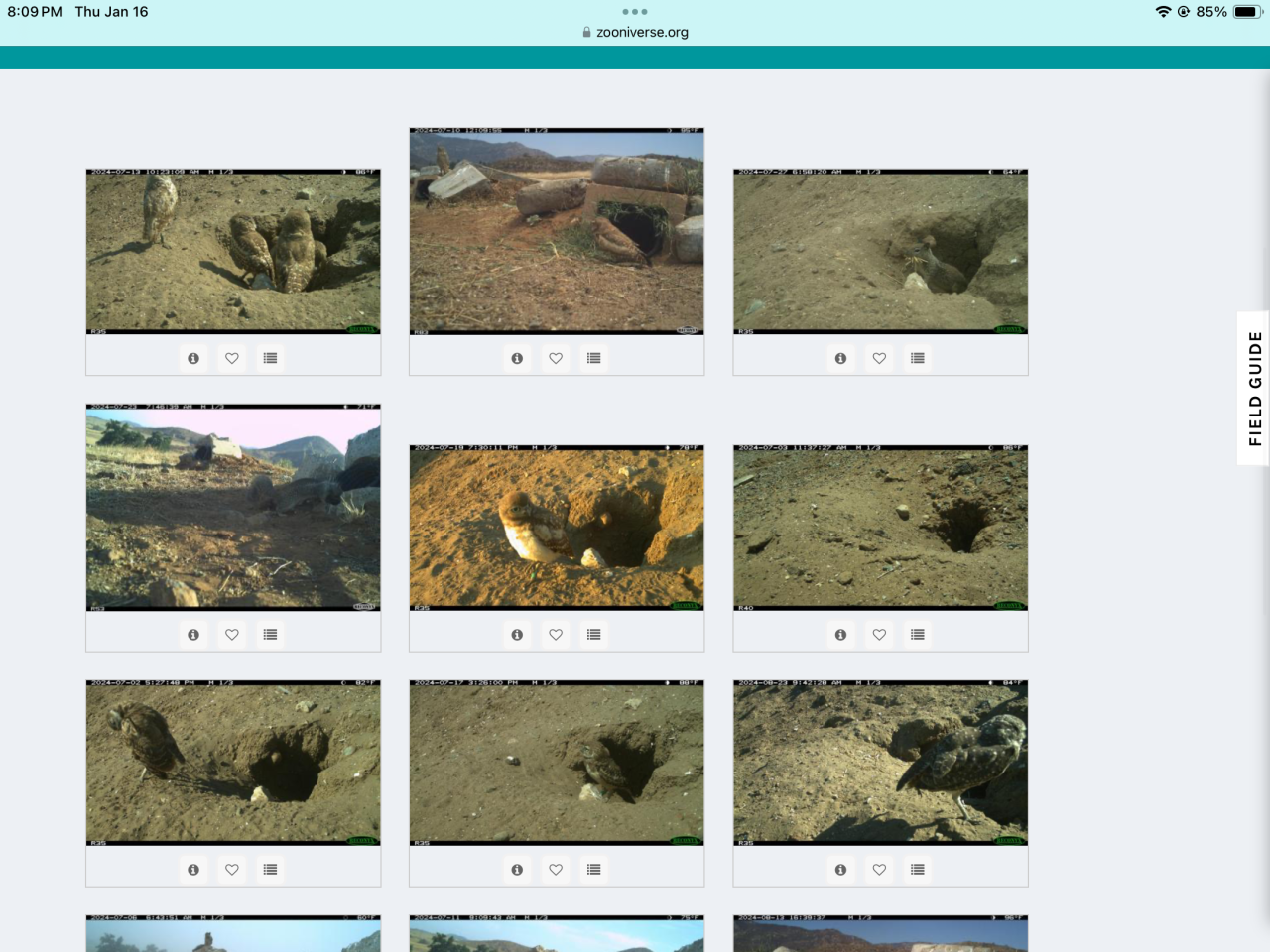
Task: Open the Field Guide side tab
Action: tap(1254, 389)
